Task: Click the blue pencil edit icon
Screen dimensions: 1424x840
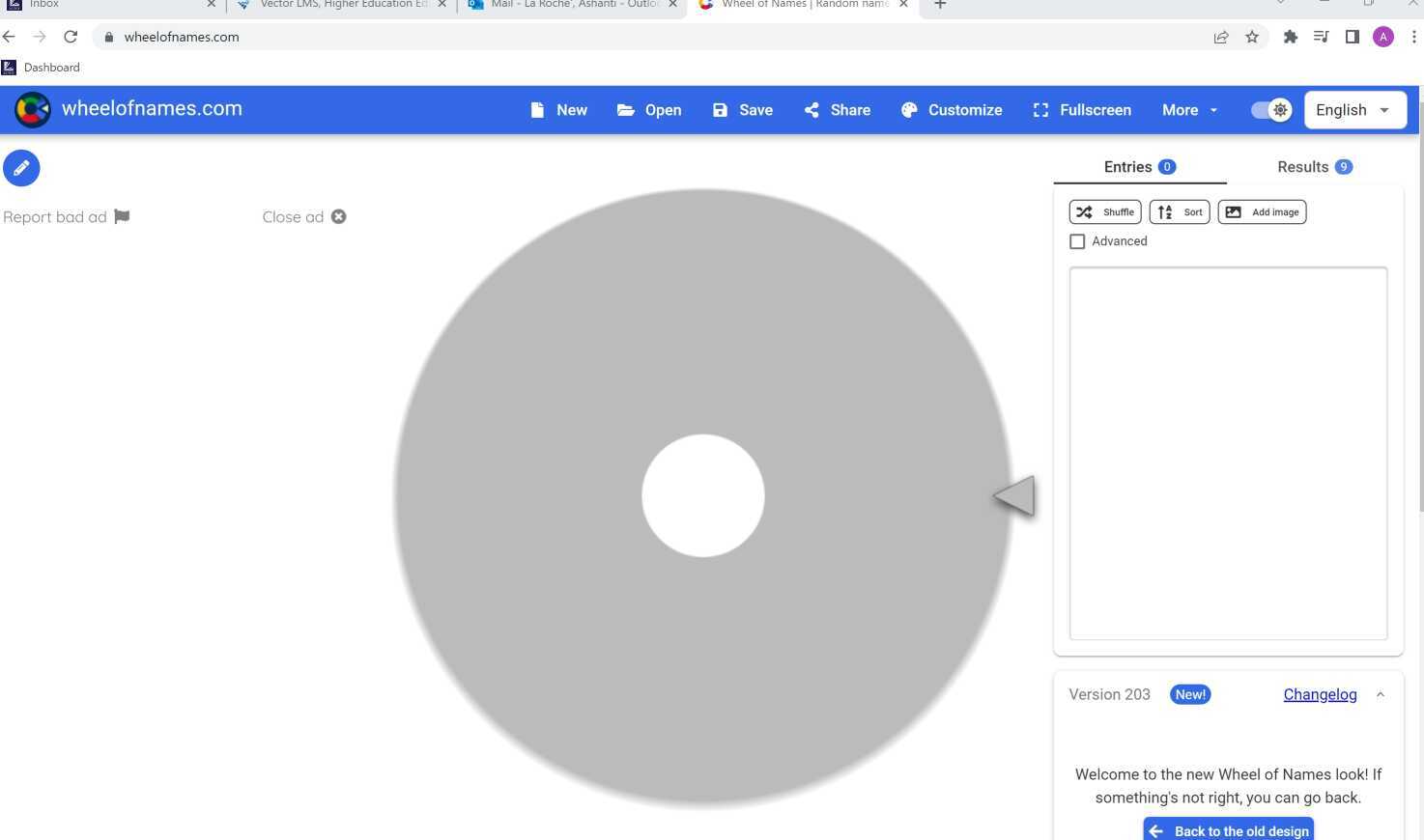Action: 21,168
